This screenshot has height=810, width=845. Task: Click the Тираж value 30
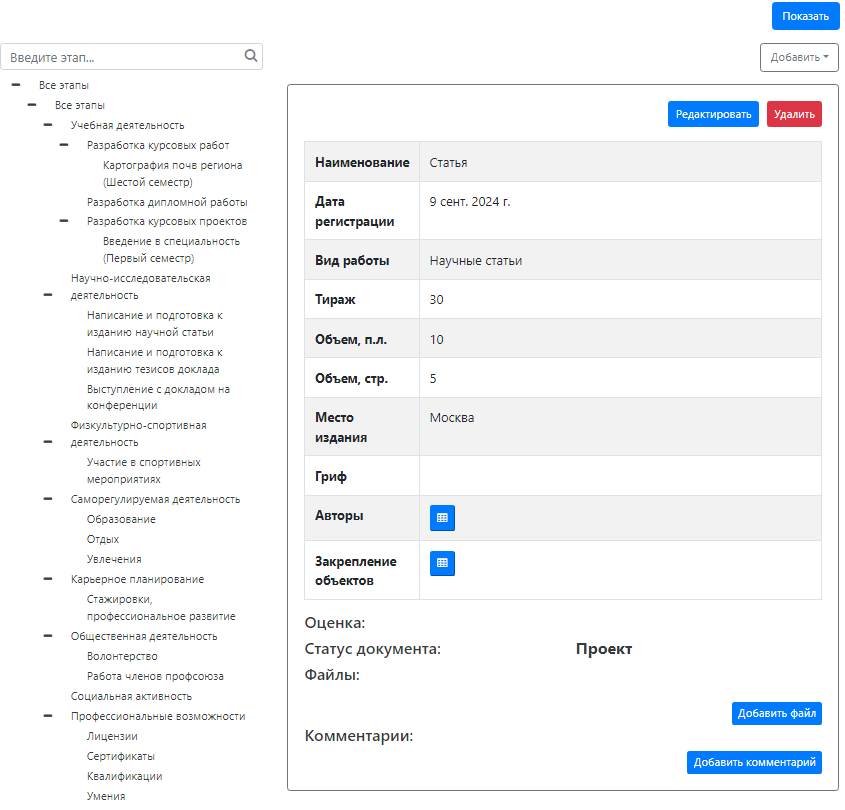[437, 300]
